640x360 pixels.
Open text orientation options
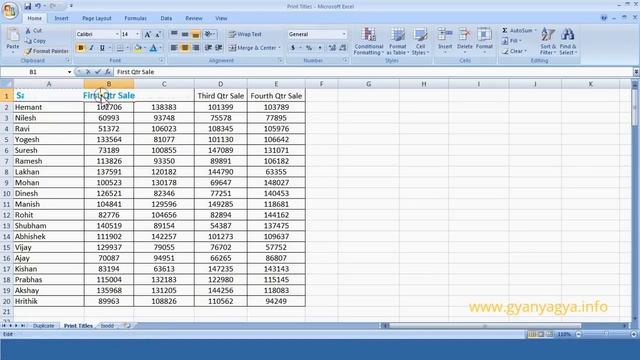[209, 34]
